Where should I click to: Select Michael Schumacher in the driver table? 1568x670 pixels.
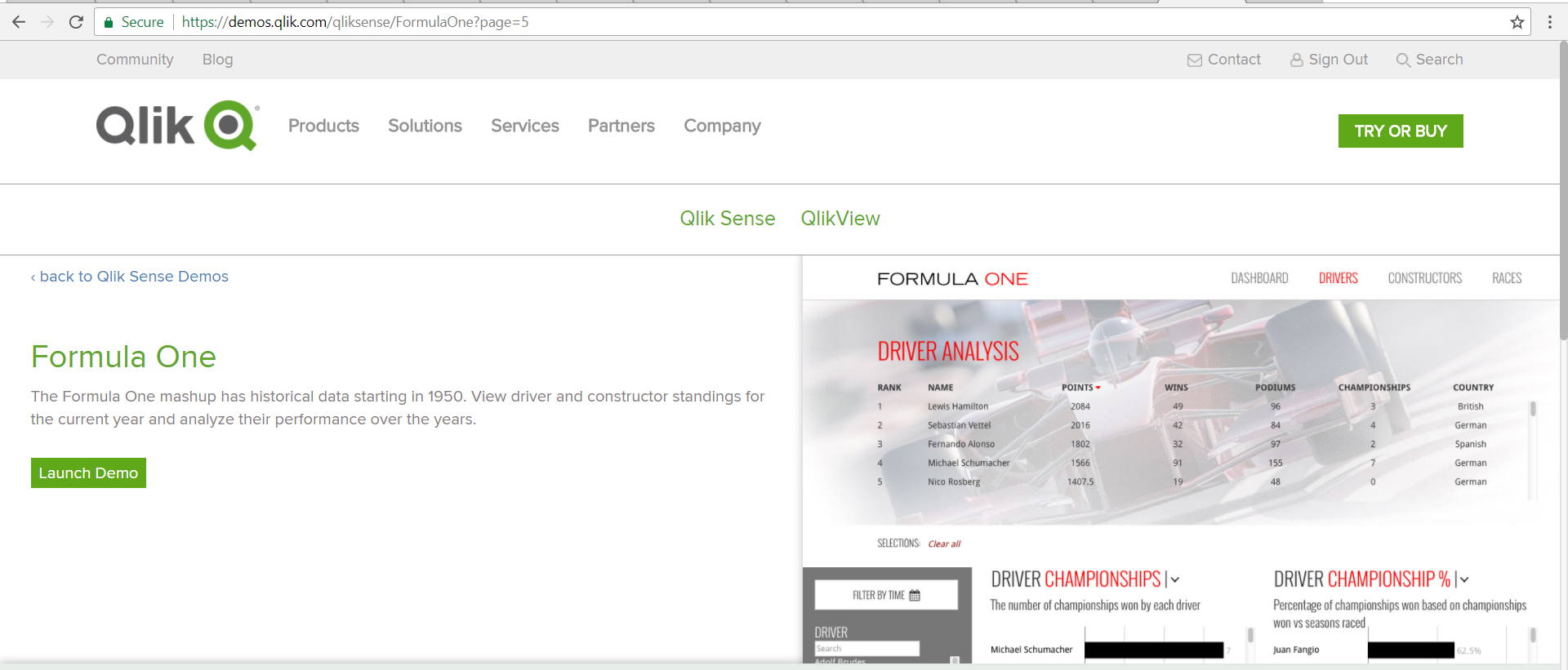(x=969, y=463)
